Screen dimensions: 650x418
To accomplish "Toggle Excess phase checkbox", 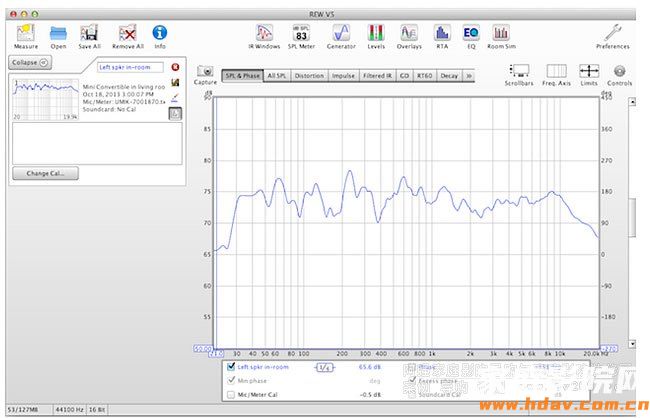I will pyautogui.click(x=413, y=380).
